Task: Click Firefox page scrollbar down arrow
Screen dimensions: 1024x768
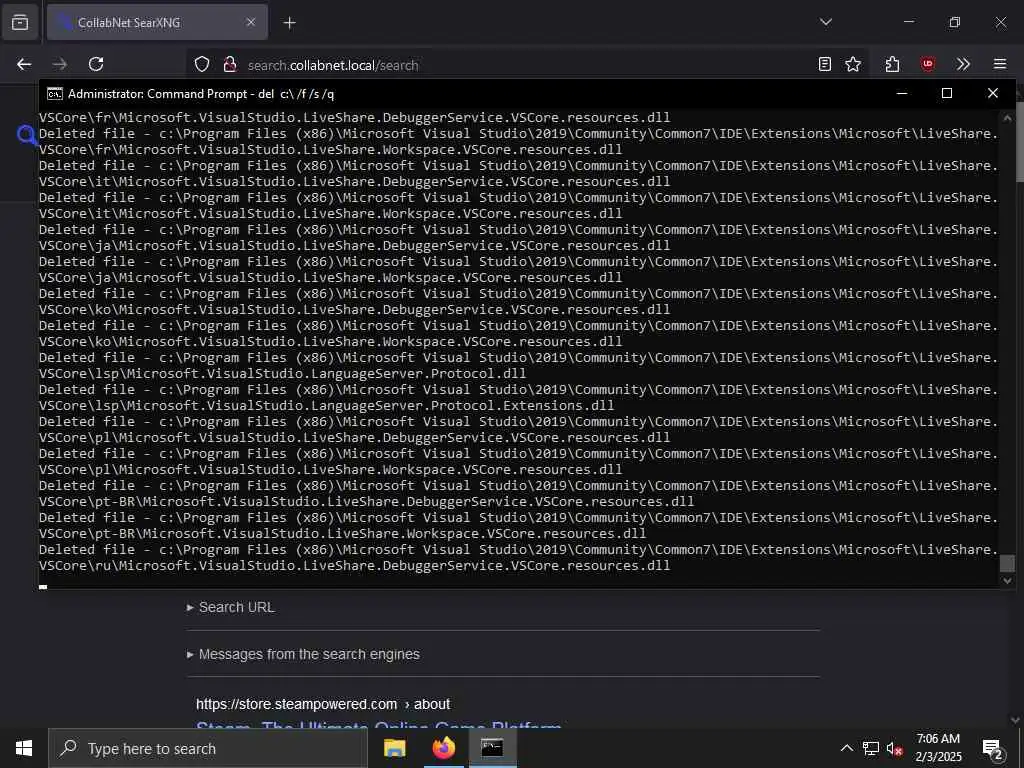Action: pos(1016,720)
